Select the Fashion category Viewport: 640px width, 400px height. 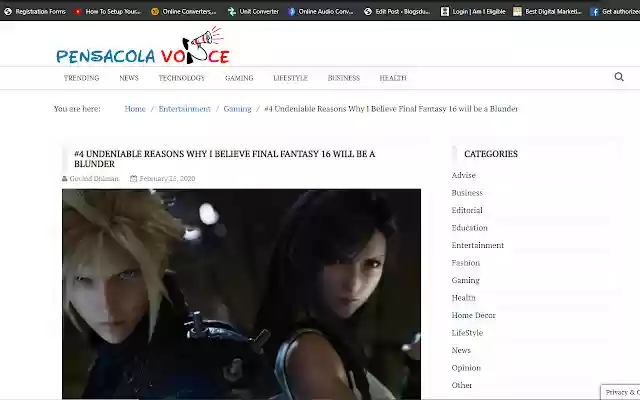click(466, 263)
